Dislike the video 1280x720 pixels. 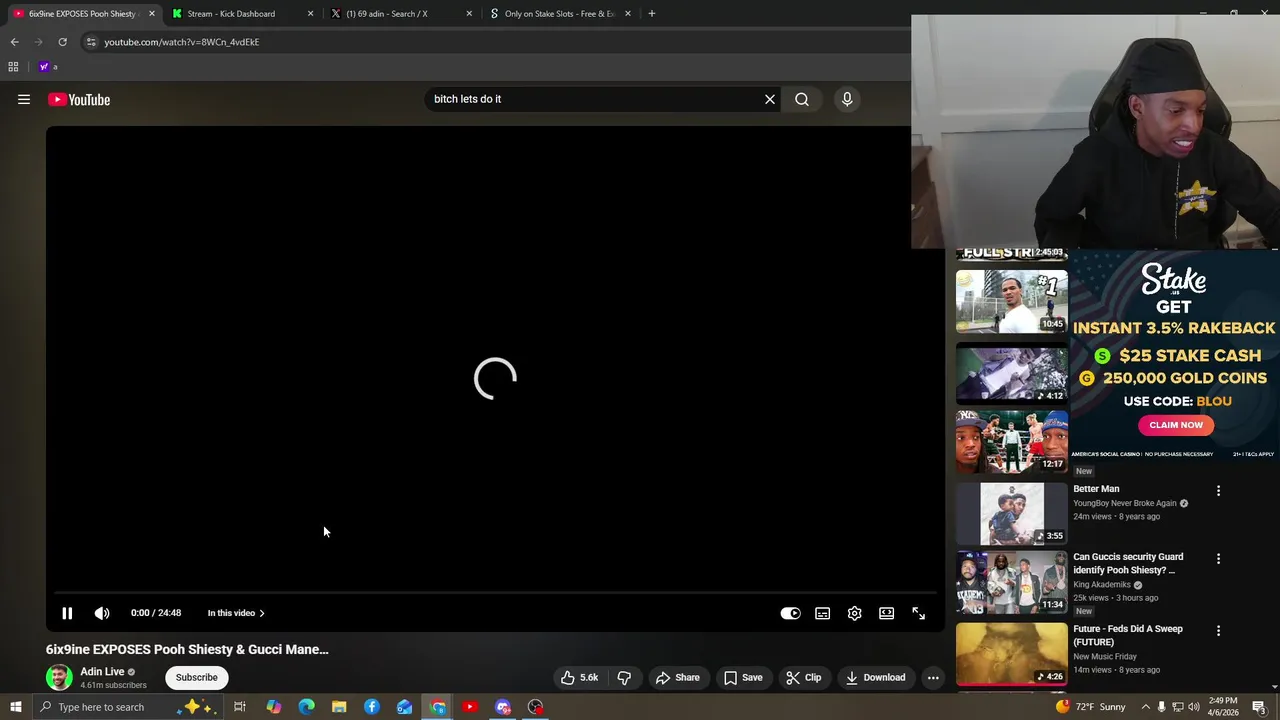pos(624,677)
